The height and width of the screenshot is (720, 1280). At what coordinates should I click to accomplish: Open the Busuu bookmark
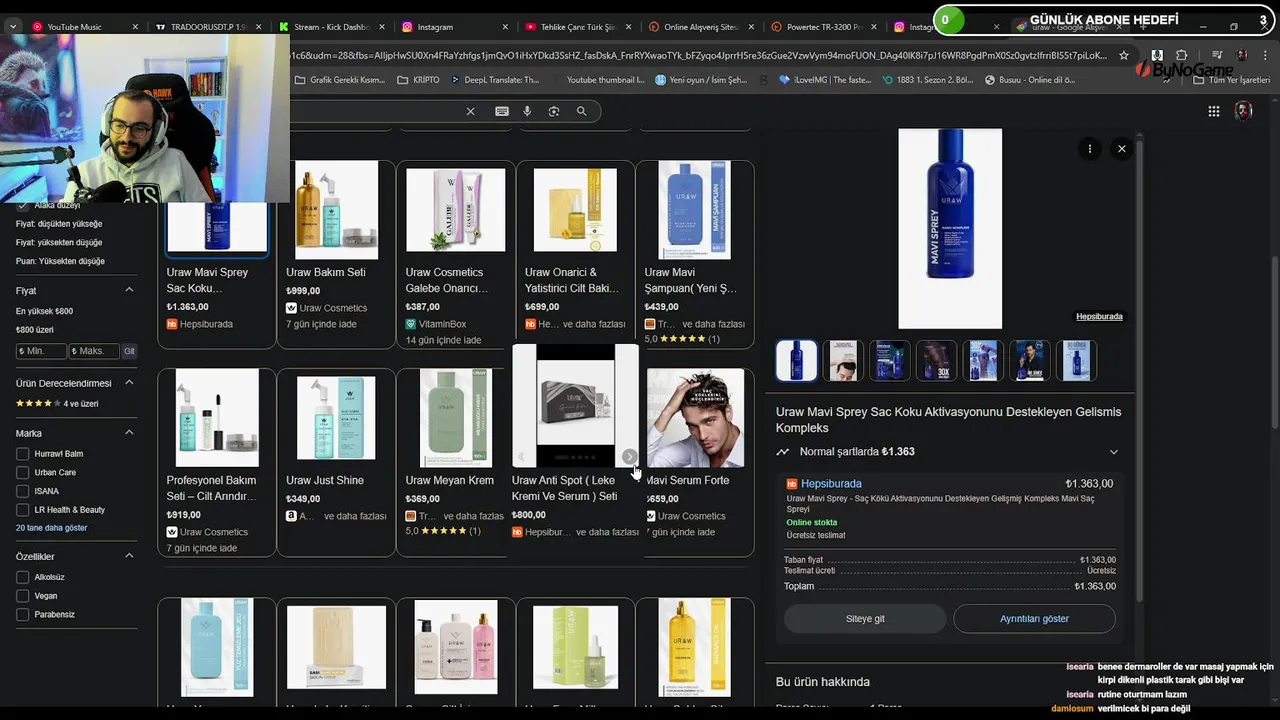(x=1030, y=80)
